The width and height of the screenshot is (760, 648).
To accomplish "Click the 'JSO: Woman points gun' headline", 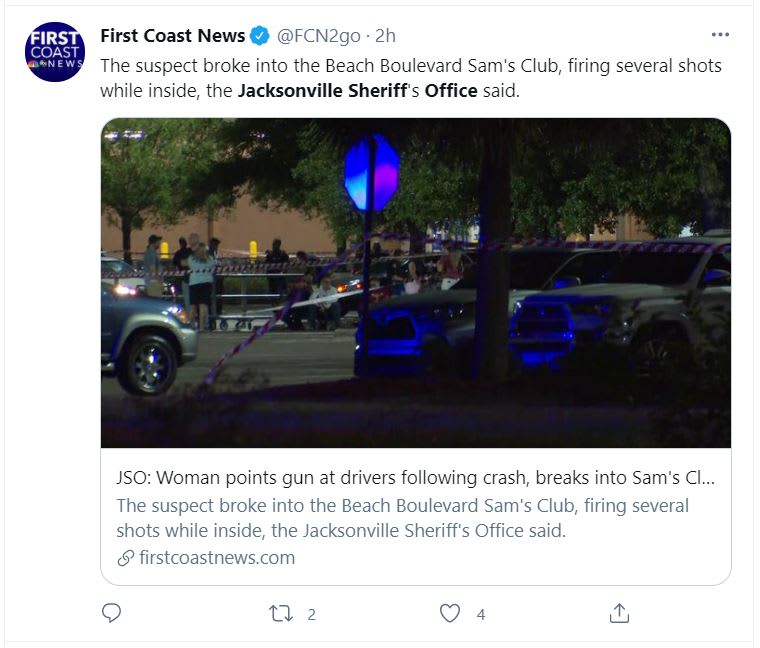I will 415,478.
